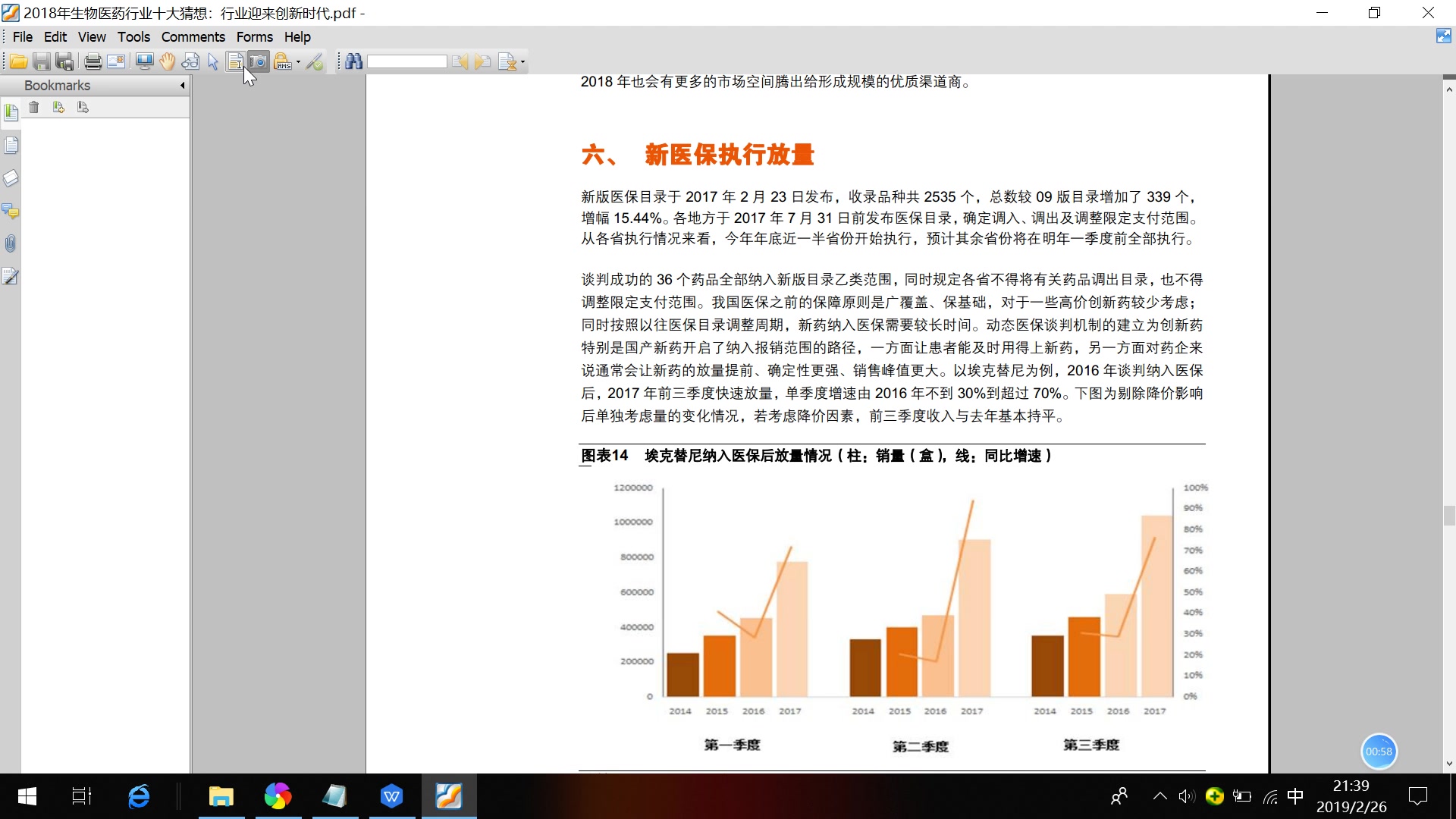Open the Attachments panel paperclip icon
The image size is (1456, 819).
click(x=11, y=243)
